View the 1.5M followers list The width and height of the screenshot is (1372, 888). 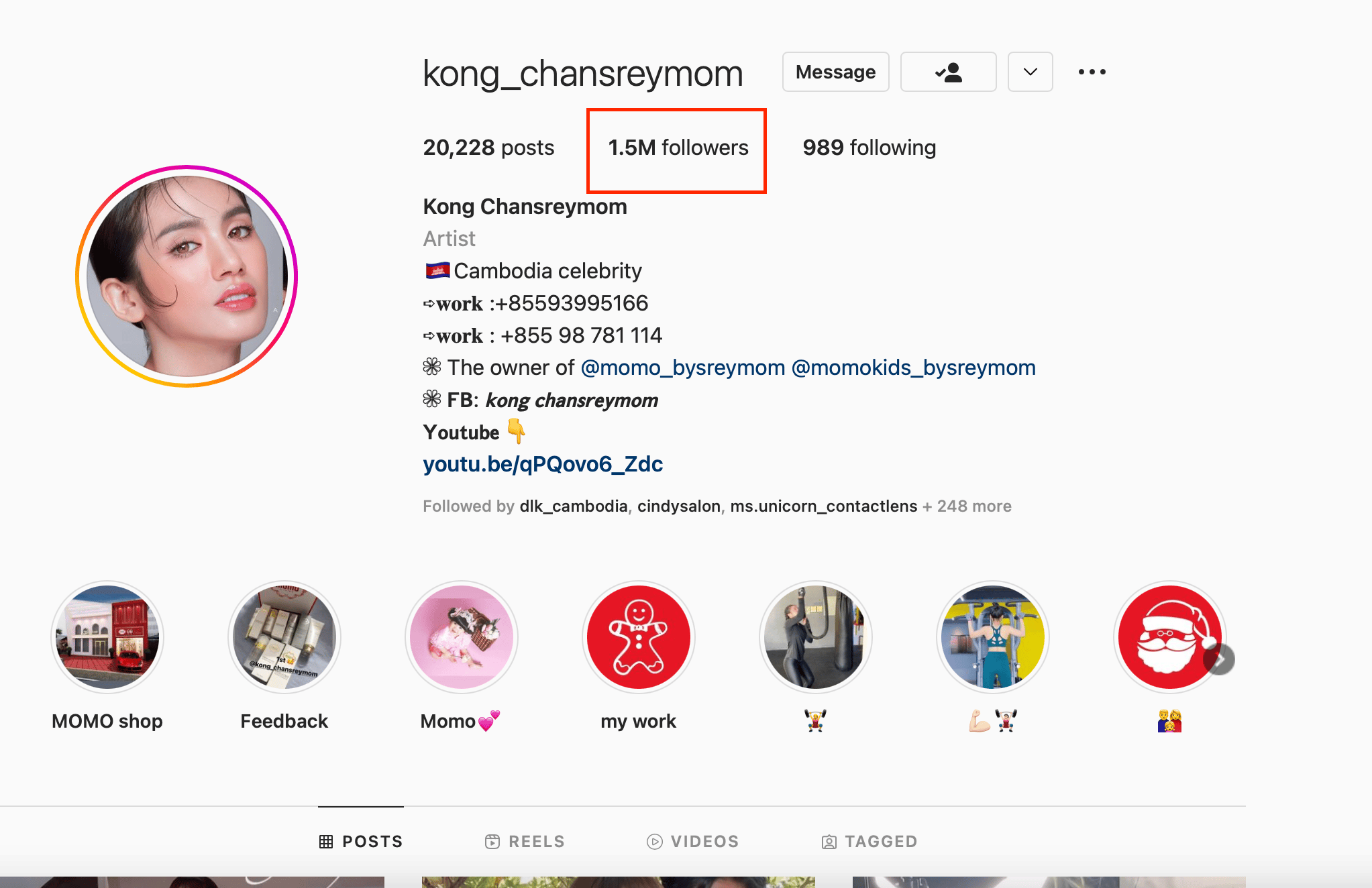pyautogui.click(x=678, y=148)
